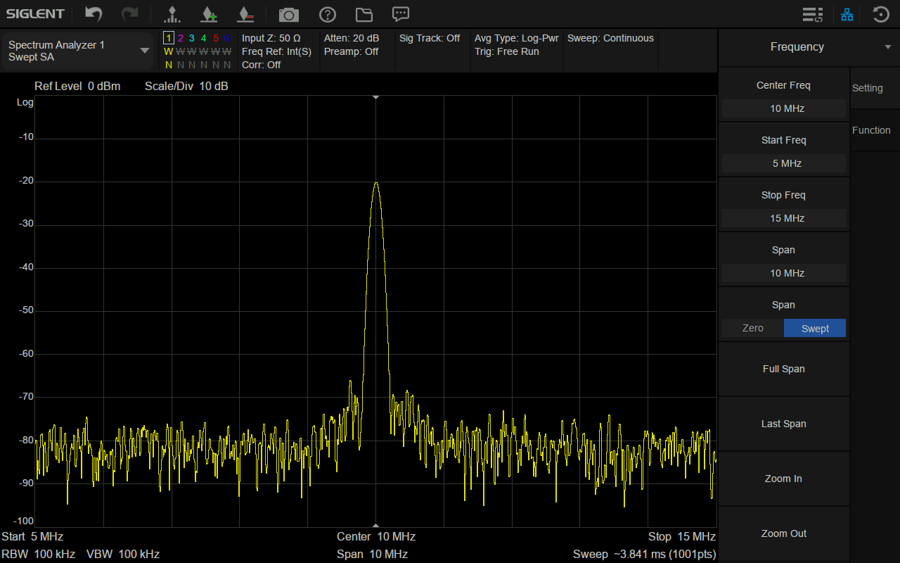Screen dimensions: 900x563
Task: Click the Atten: 20 dB status
Action: click(x=351, y=38)
